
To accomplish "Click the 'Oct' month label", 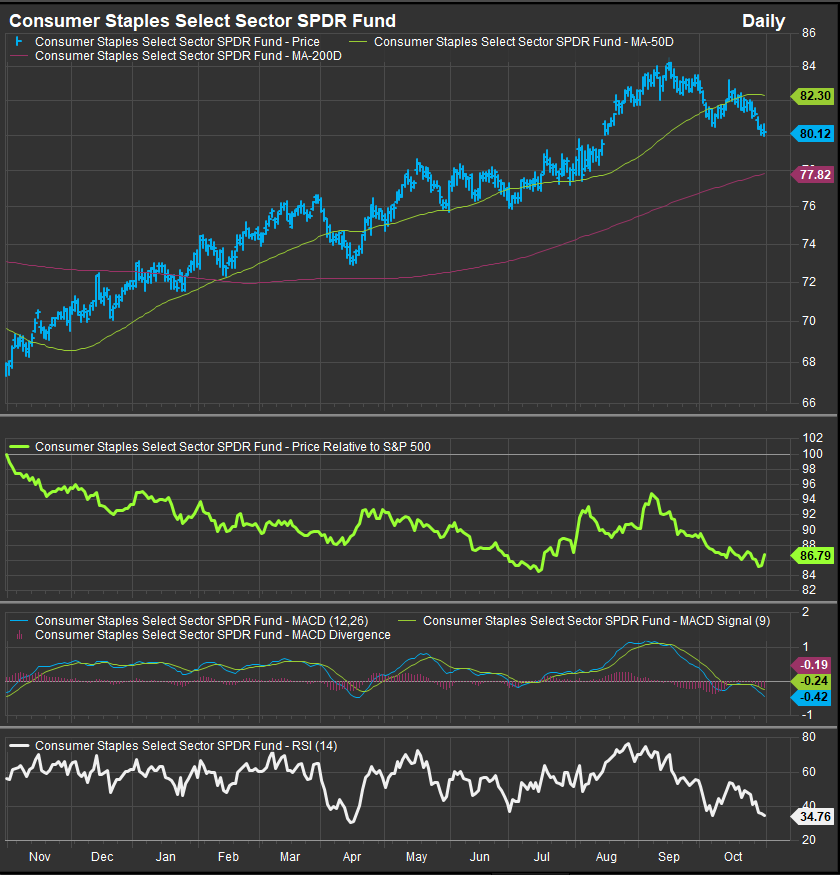I will (733, 857).
